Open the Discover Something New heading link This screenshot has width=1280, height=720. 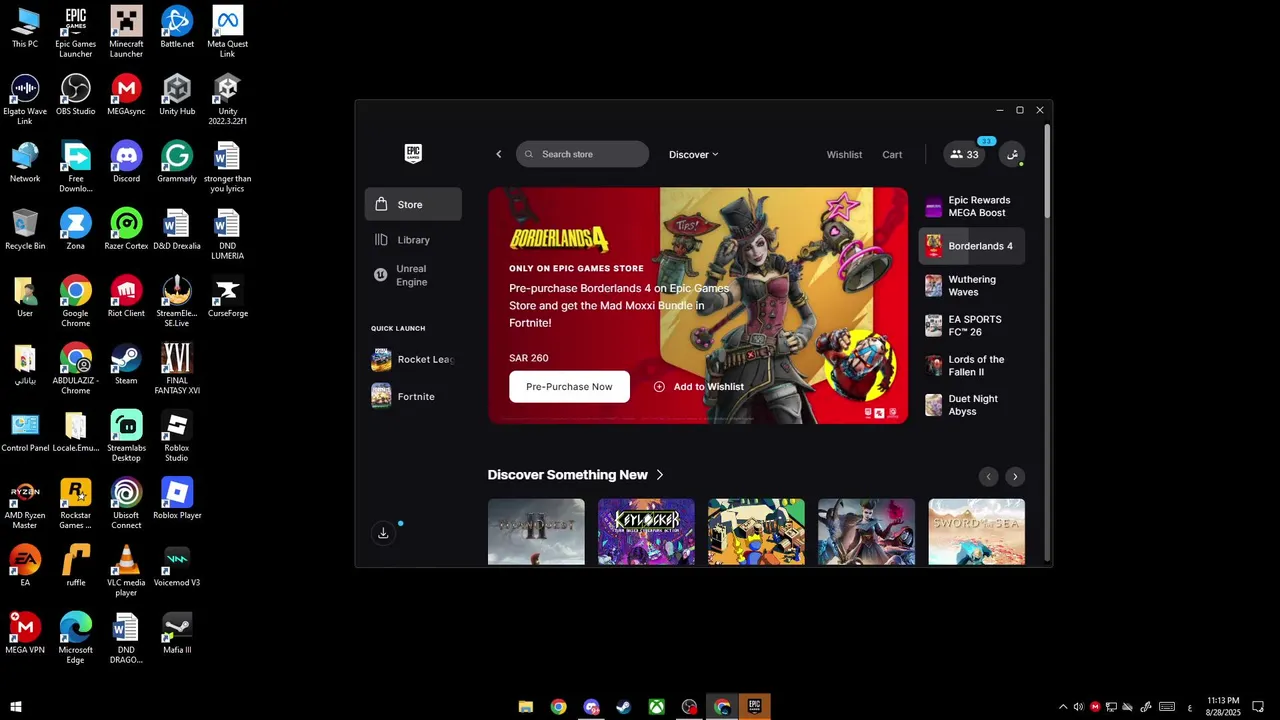click(576, 475)
